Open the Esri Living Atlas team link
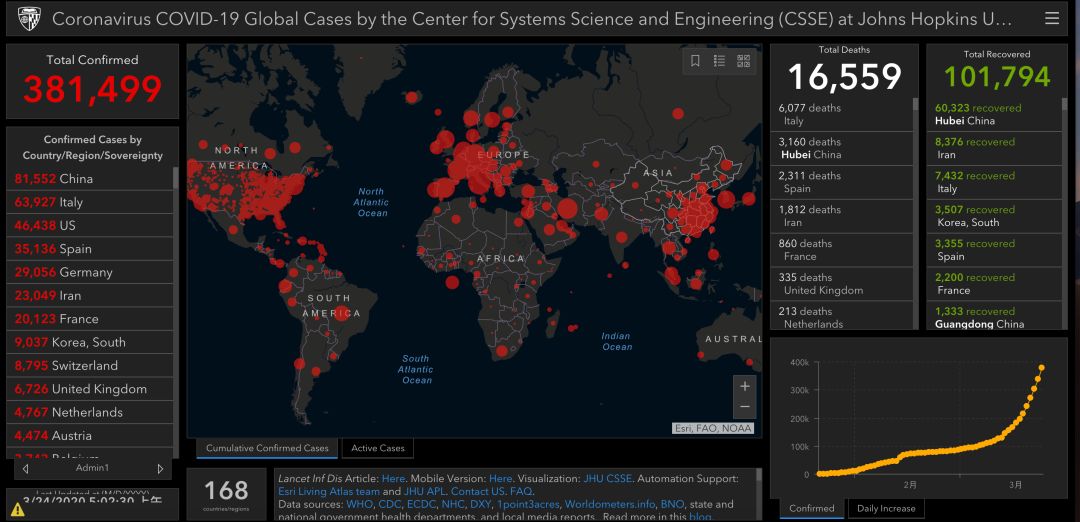This screenshot has width=1080, height=522. [x=329, y=491]
